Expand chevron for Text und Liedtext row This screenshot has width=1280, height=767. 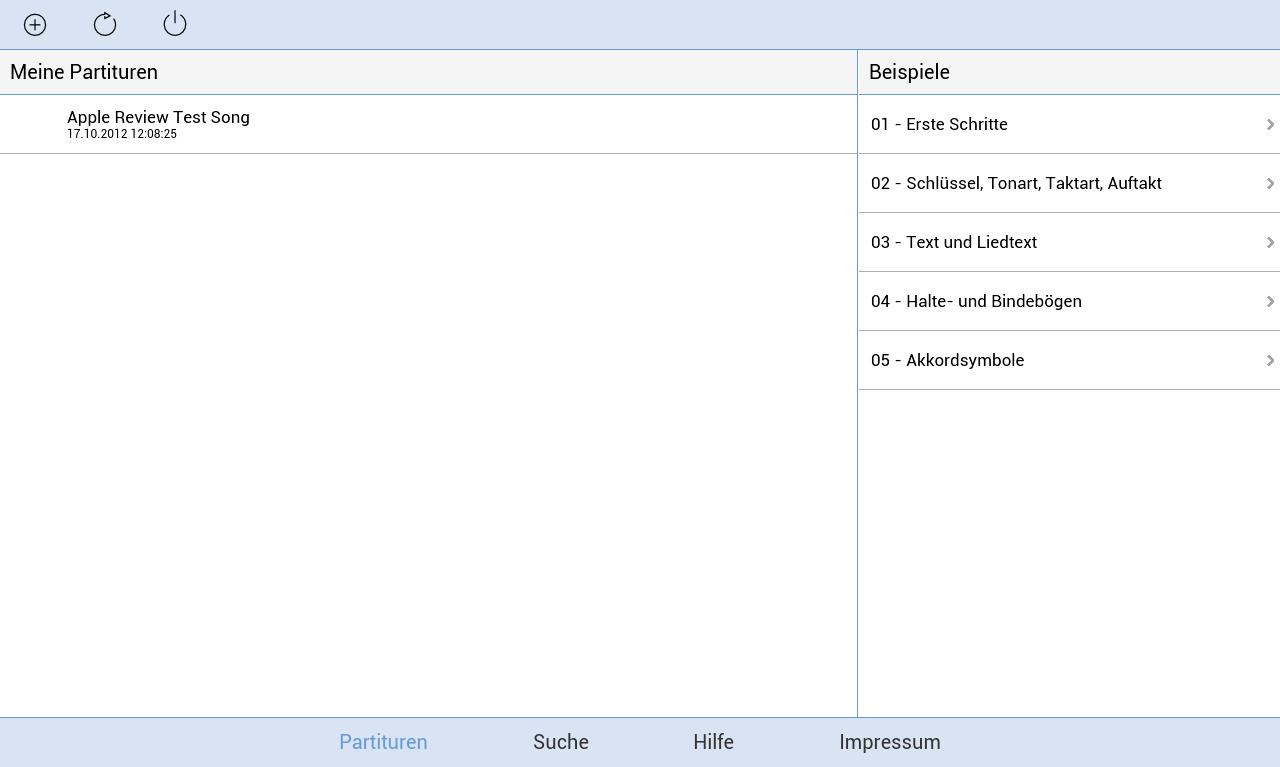(x=1270, y=242)
